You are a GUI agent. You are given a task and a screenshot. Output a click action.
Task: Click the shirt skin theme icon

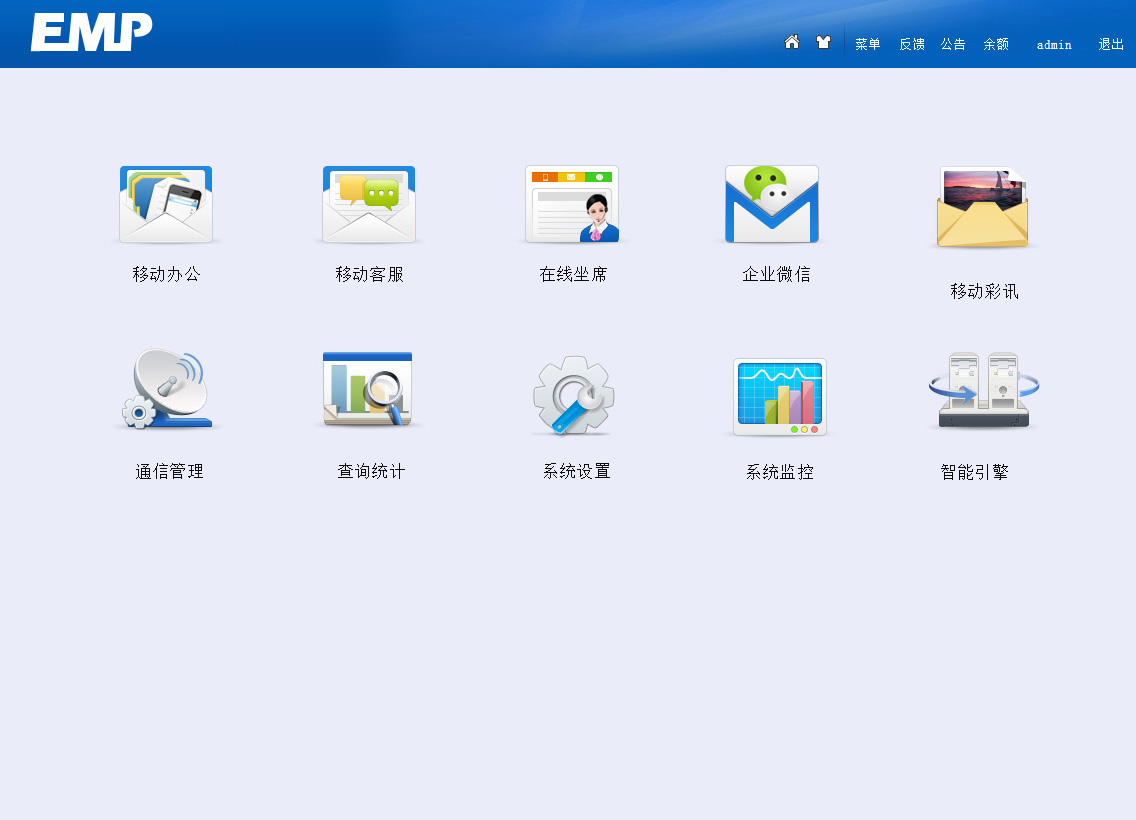[823, 42]
